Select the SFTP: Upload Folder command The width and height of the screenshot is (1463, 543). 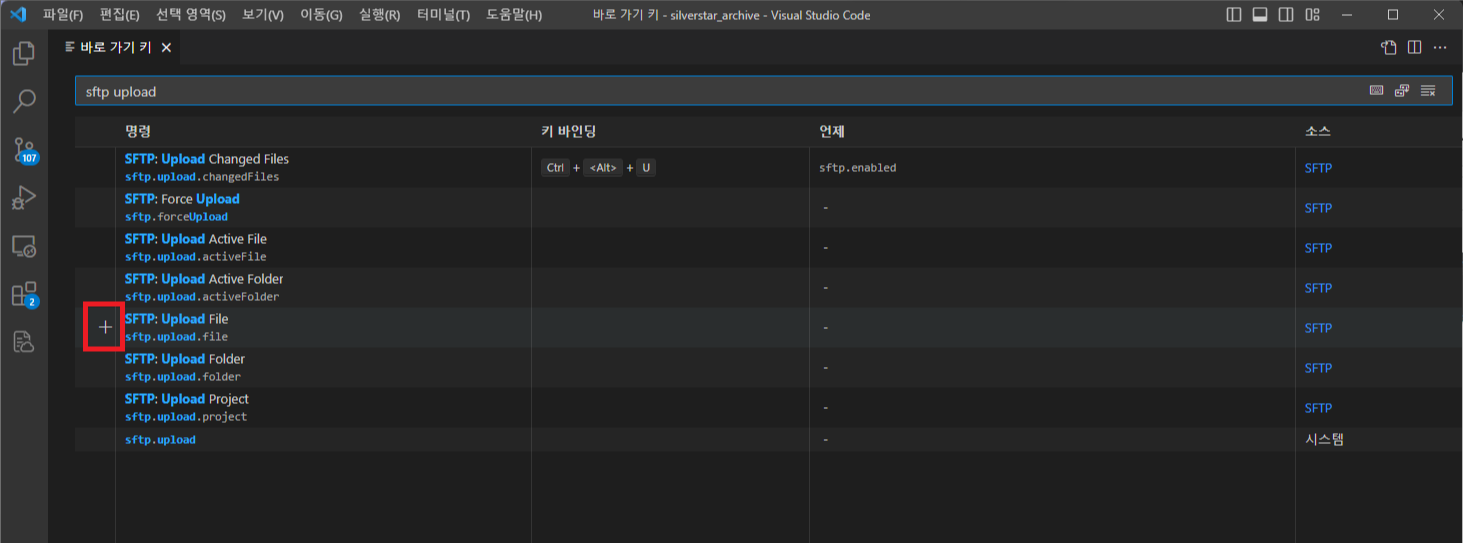pos(769,367)
